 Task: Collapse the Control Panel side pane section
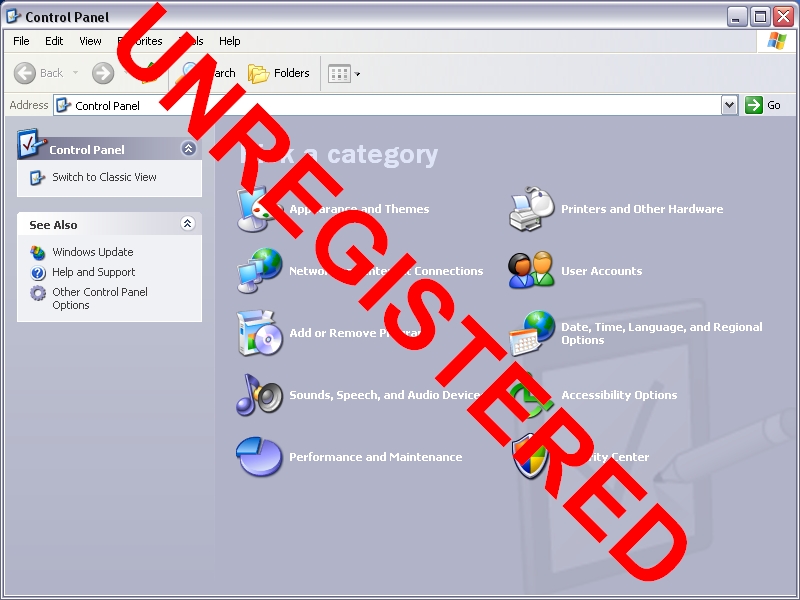pos(188,148)
